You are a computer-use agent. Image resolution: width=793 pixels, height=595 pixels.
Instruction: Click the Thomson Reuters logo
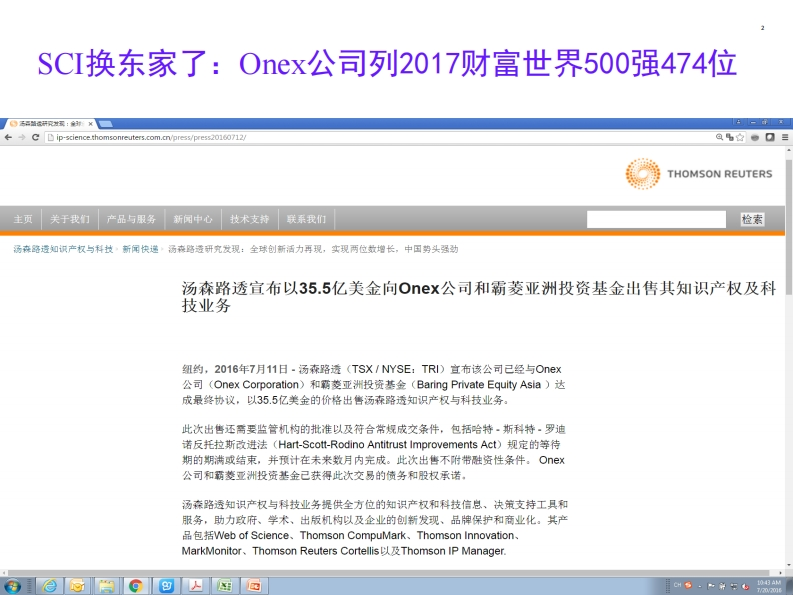click(x=698, y=174)
